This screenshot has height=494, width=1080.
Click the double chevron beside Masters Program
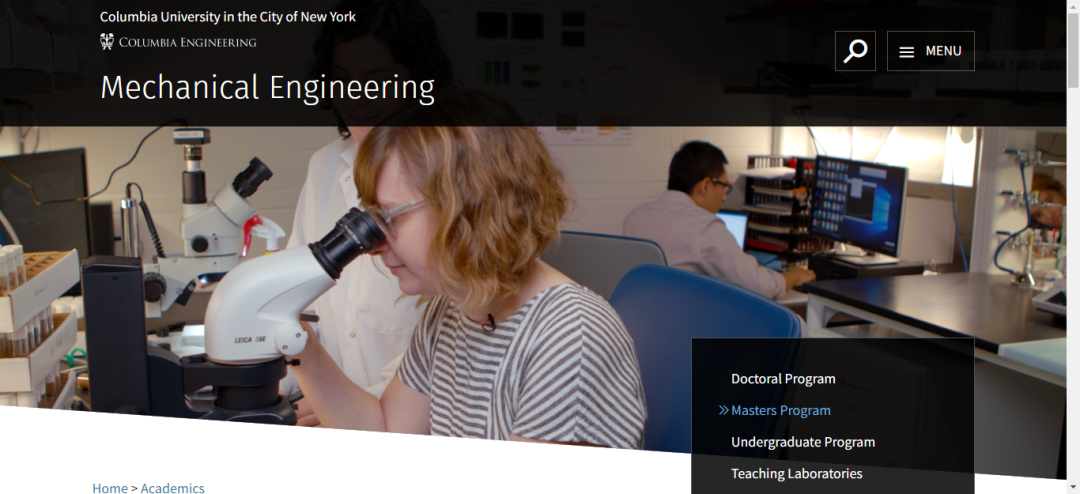(x=723, y=410)
